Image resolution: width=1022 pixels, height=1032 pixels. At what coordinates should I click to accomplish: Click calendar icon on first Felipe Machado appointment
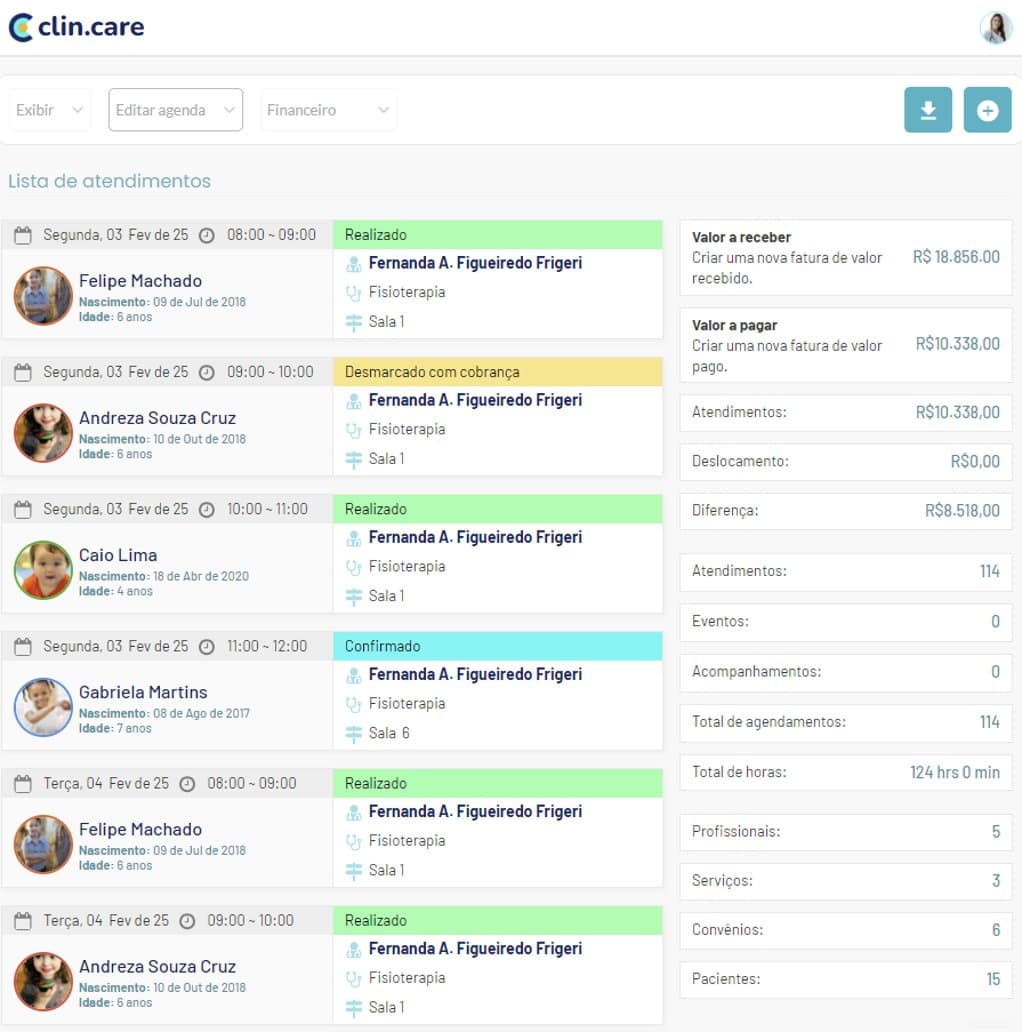tap(23, 236)
